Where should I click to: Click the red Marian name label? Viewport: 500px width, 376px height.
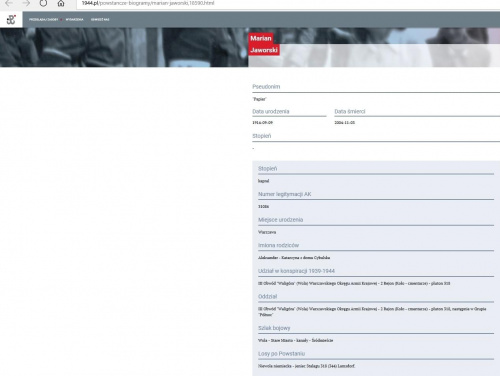[x=261, y=38]
